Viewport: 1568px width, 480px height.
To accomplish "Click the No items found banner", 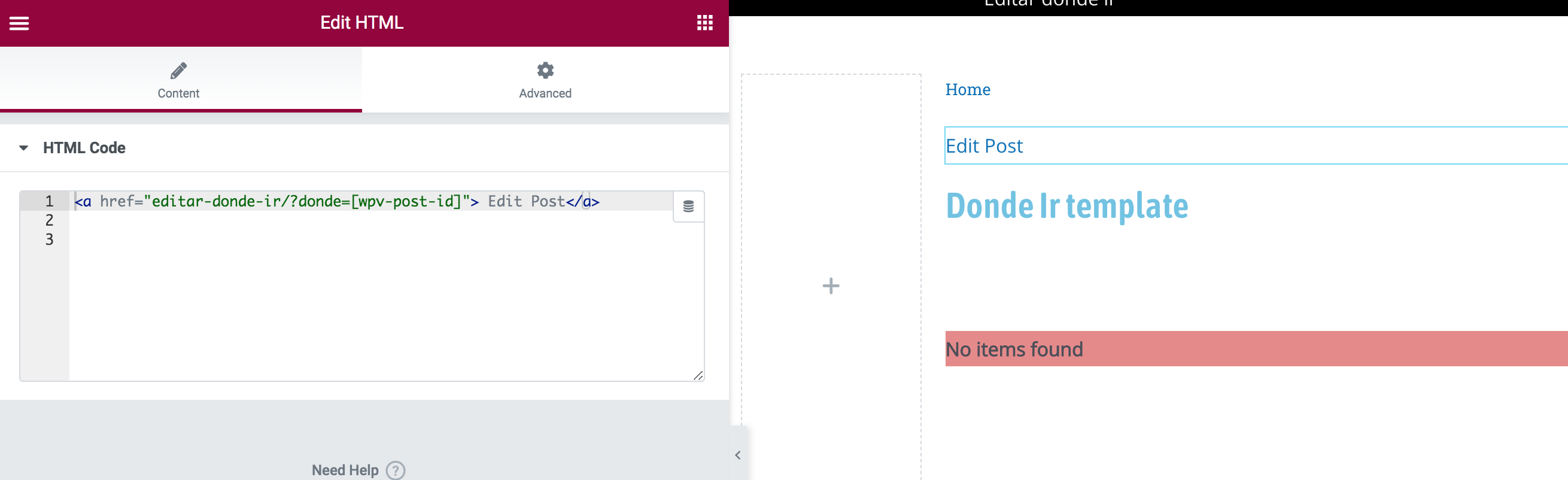I will tap(1256, 348).
